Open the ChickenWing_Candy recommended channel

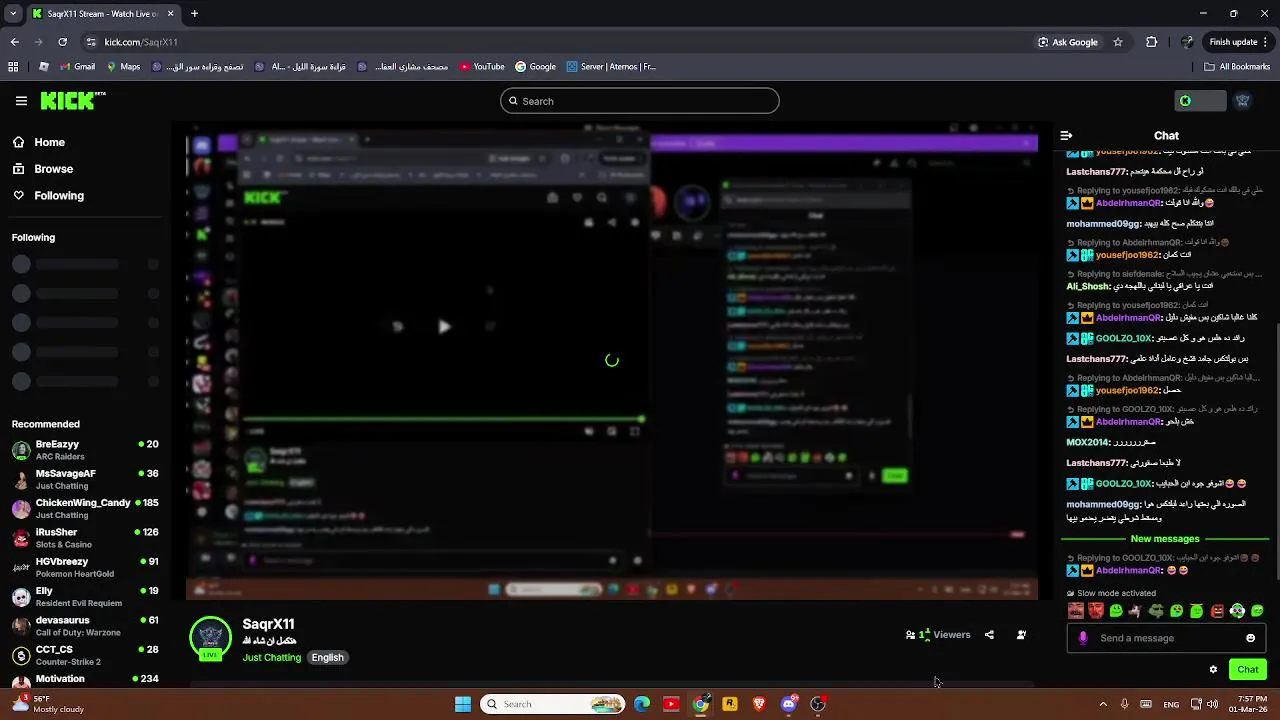click(x=85, y=509)
